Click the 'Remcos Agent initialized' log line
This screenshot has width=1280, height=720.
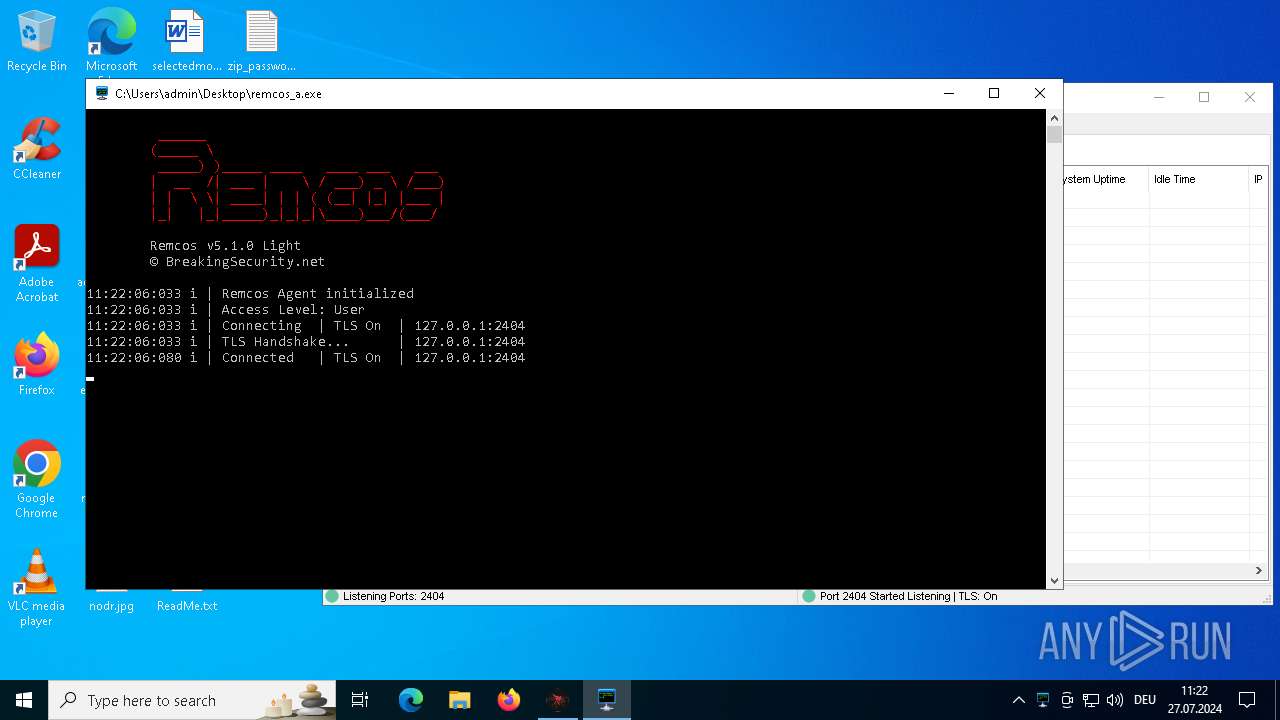coord(250,293)
